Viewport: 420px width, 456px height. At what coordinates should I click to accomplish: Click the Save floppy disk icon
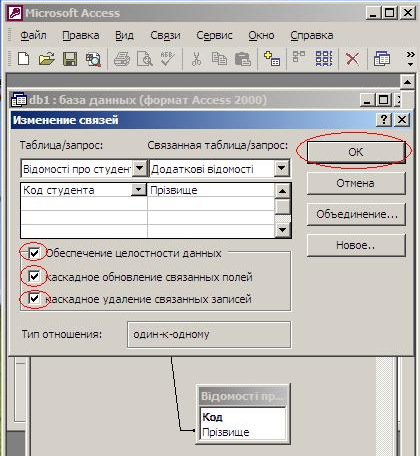pos(70,59)
